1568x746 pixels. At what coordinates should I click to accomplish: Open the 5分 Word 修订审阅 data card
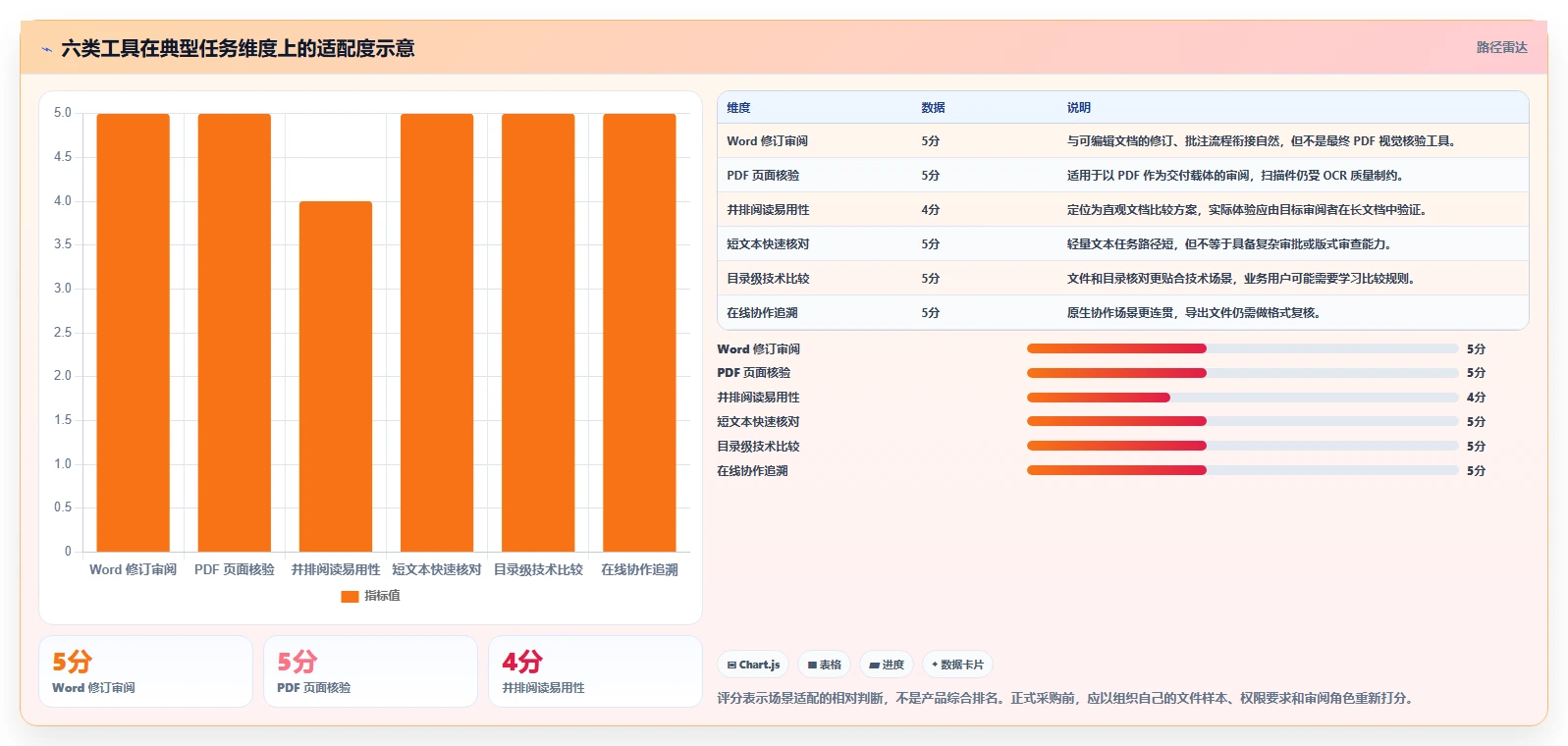coord(145,671)
